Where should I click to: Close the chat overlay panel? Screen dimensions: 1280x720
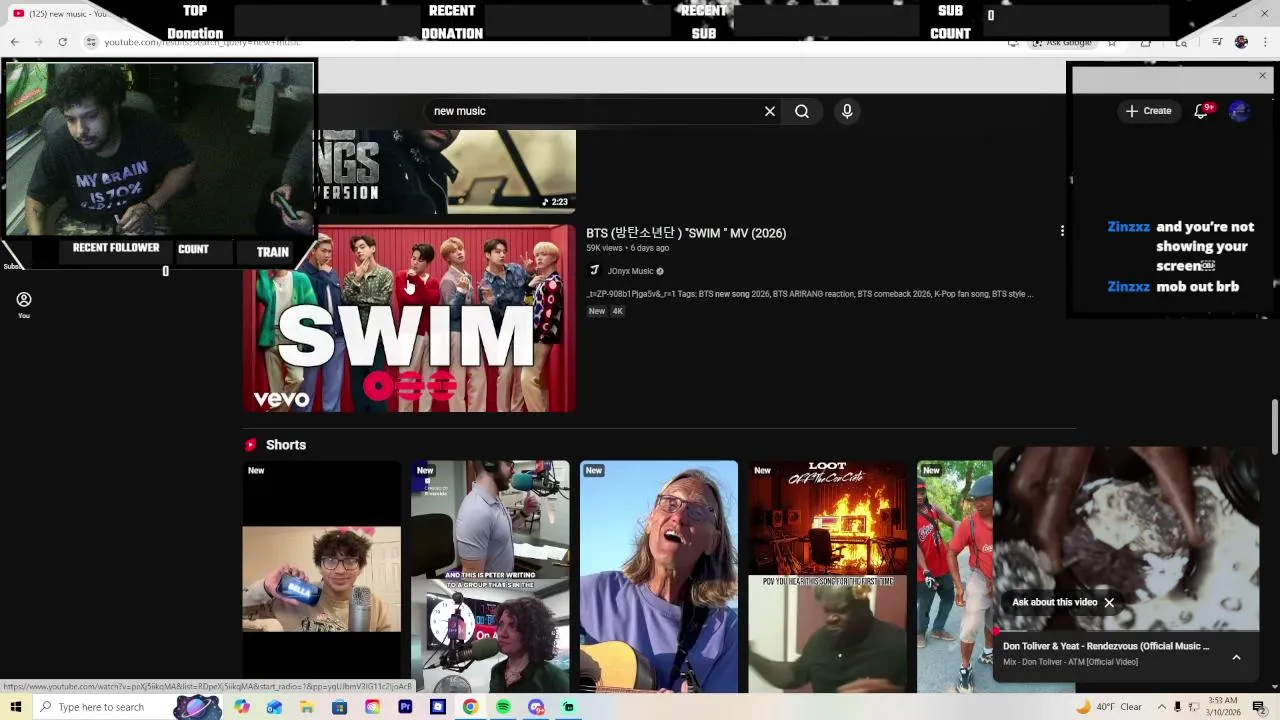pos(1262,76)
